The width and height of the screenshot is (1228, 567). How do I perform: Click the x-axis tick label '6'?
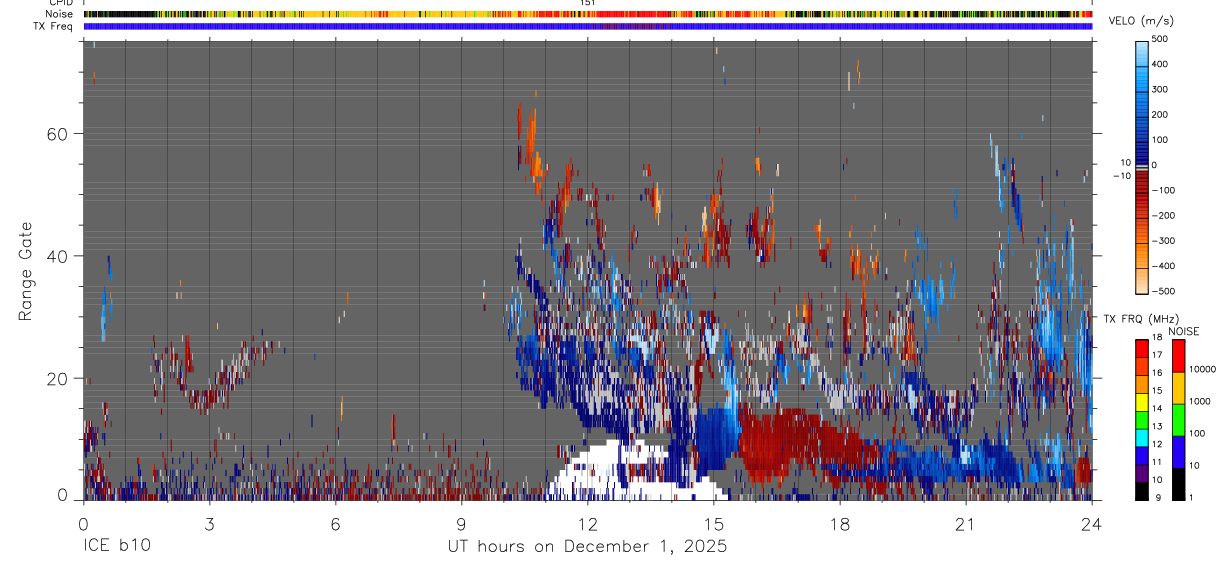[x=336, y=524]
